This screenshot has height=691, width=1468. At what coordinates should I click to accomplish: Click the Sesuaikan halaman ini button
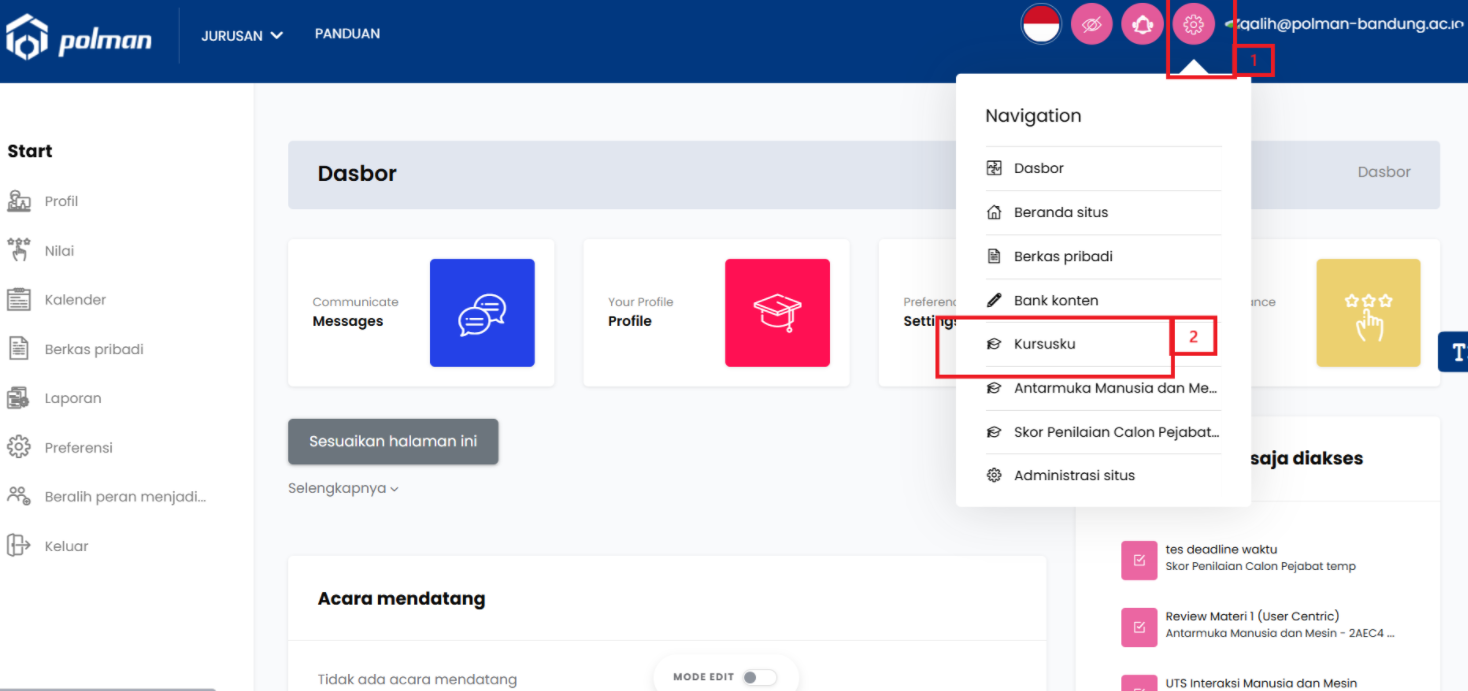click(393, 441)
